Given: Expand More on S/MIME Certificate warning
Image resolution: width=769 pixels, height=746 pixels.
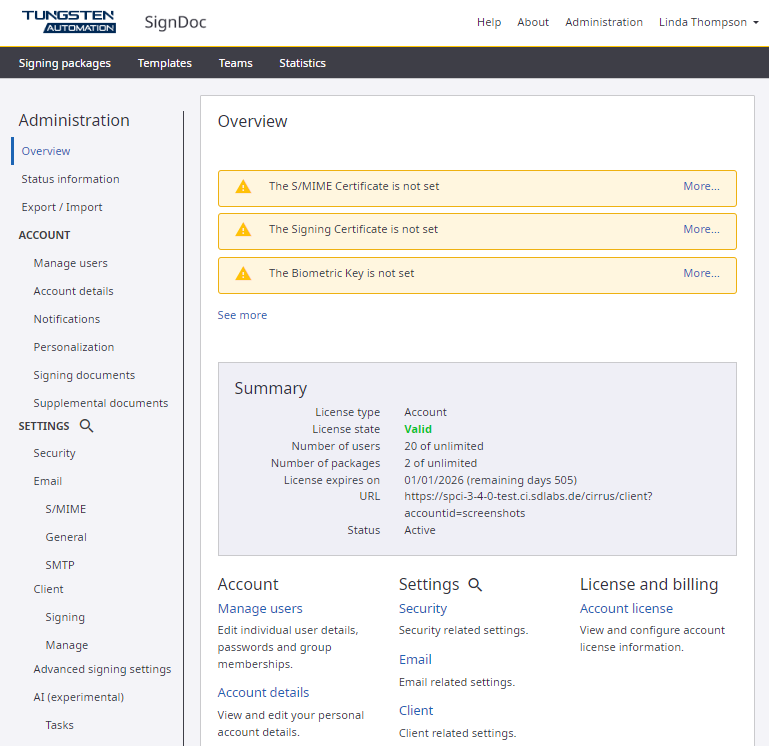Looking at the screenshot, I should (x=701, y=186).
